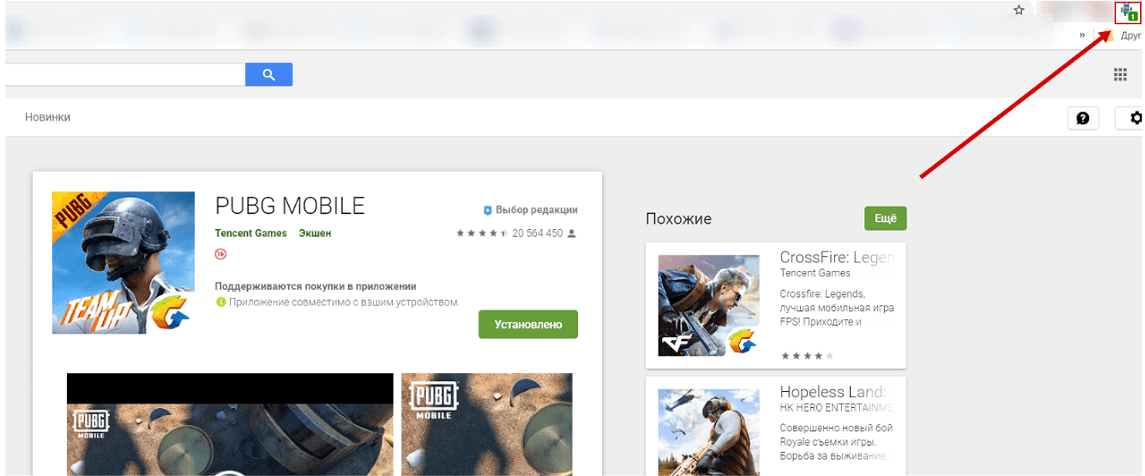Switch to the Новинки tab
The image size is (1145, 476).
click(x=48, y=117)
